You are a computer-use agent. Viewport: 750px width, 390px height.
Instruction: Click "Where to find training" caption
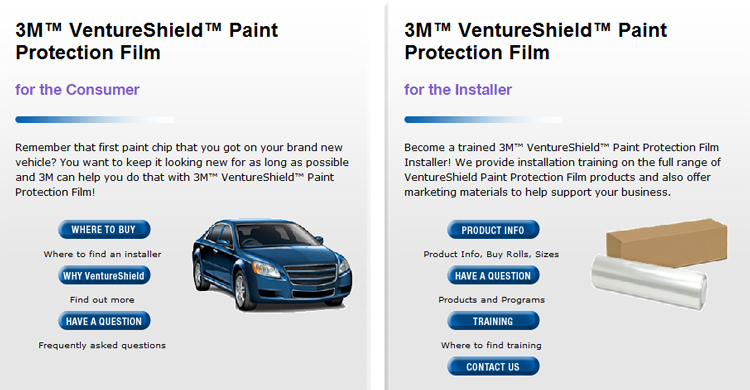coord(491,345)
